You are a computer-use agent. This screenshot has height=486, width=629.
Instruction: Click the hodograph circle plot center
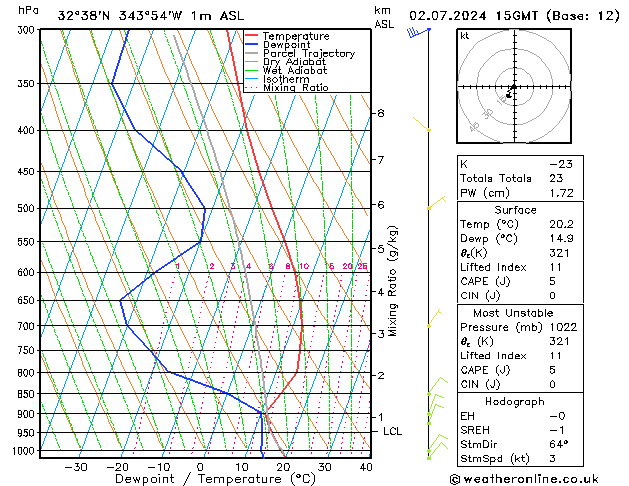tap(512, 89)
